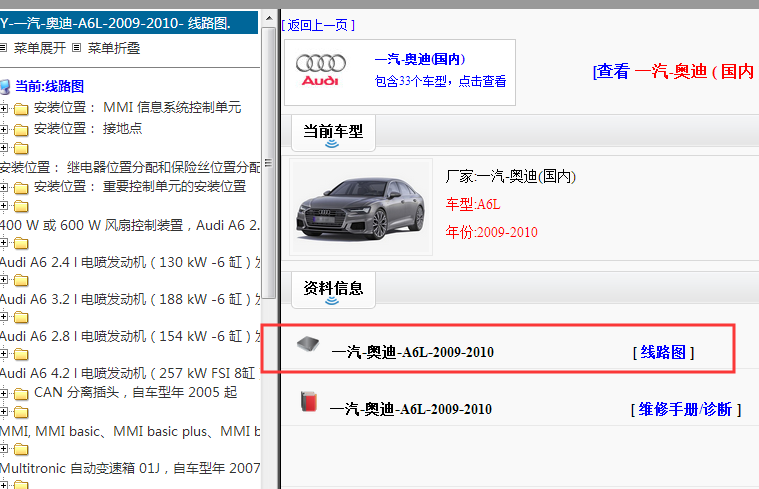Screen dimensions: 759x489
Task: Select the 当前:线路图 tree root
Action: point(49,86)
